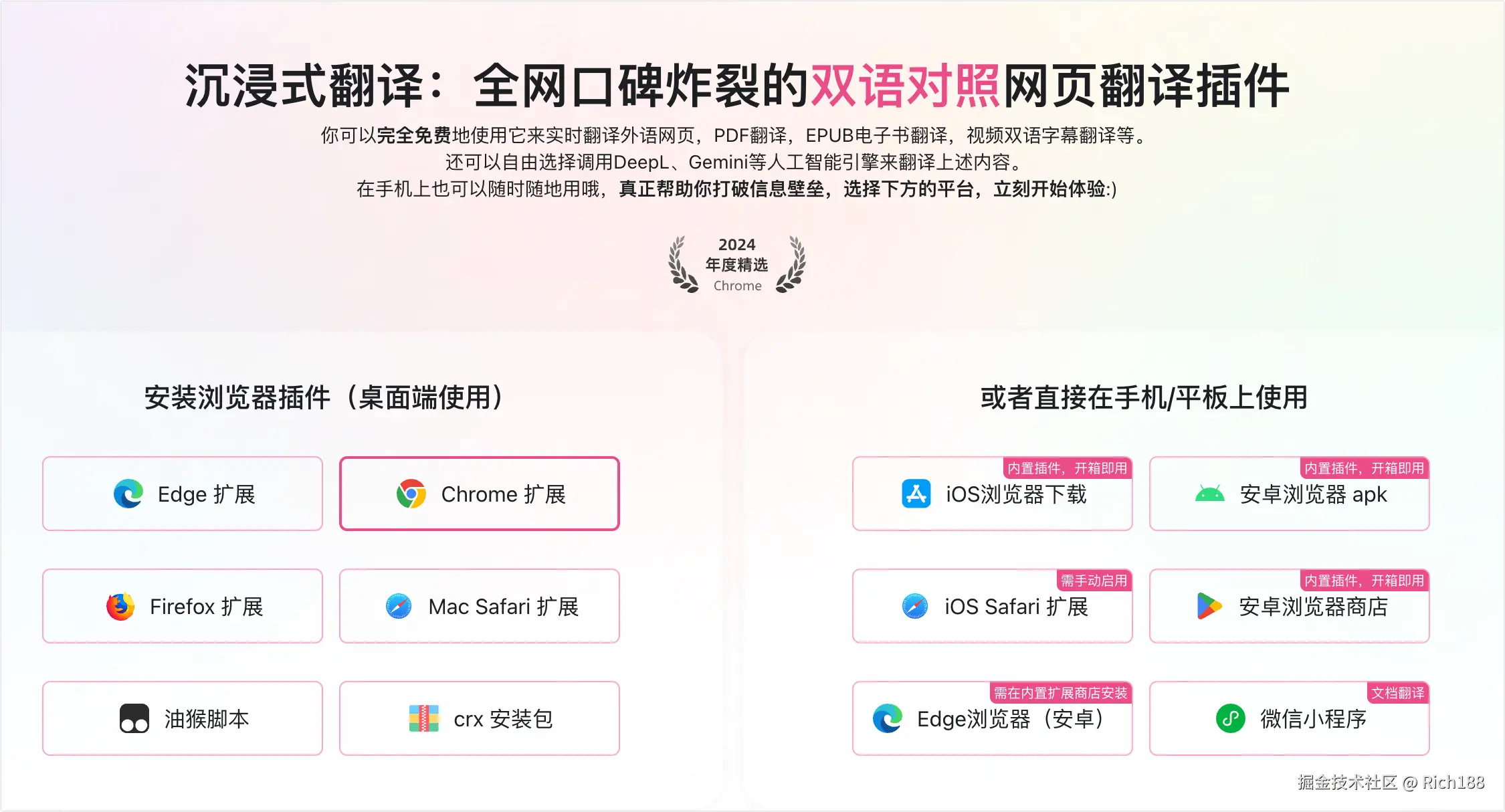Click the Google Play store icon
Image resolution: width=1505 pixels, height=812 pixels.
pyautogui.click(x=1209, y=607)
